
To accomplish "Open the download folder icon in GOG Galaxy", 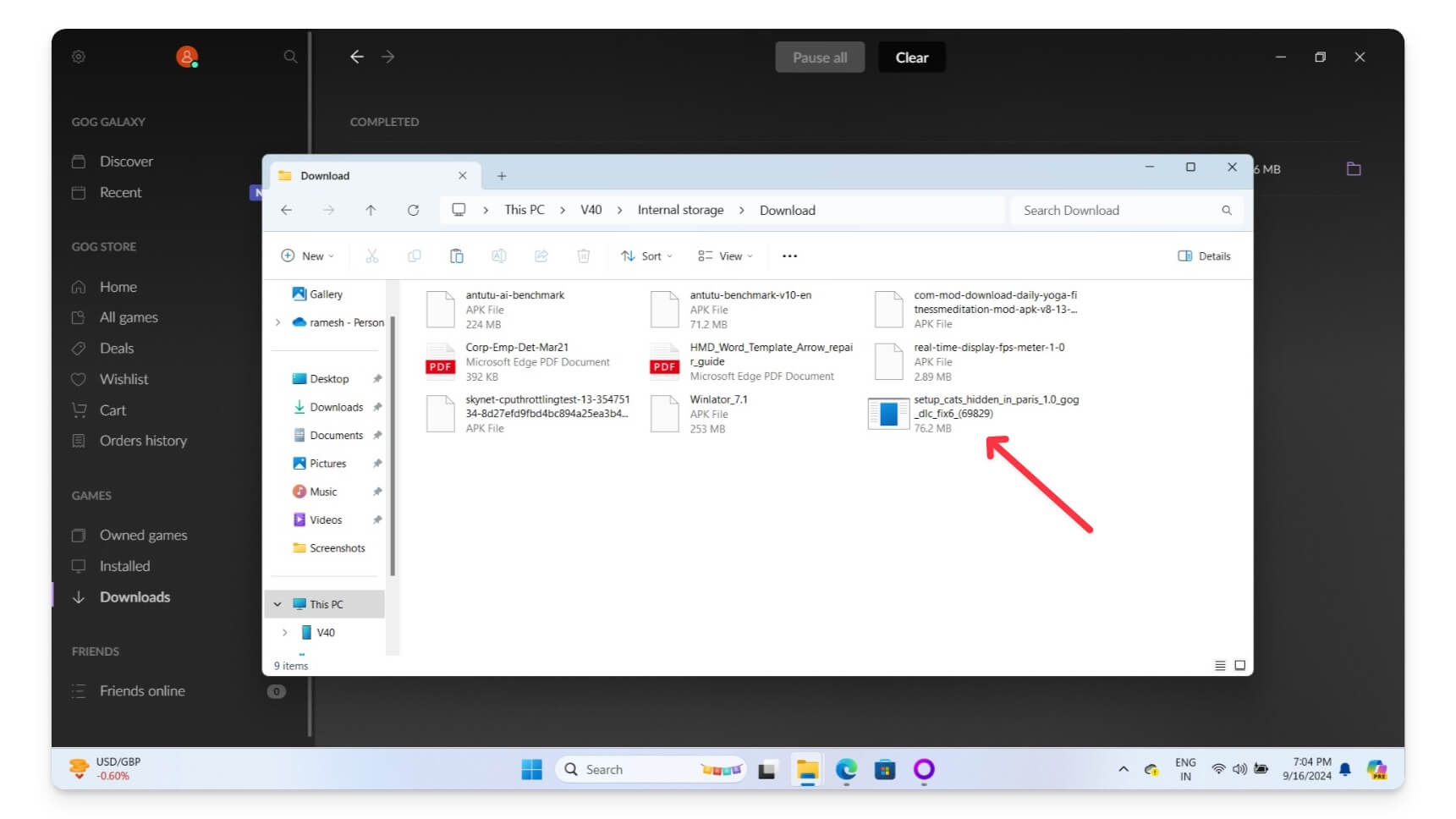I will click(x=1354, y=168).
